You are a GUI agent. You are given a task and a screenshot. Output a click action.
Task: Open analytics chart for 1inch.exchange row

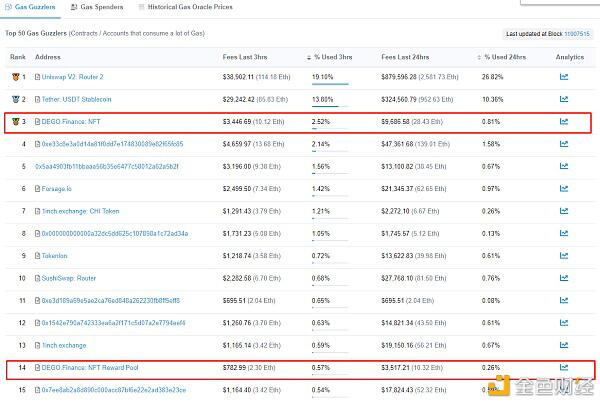click(x=564, y=345)
